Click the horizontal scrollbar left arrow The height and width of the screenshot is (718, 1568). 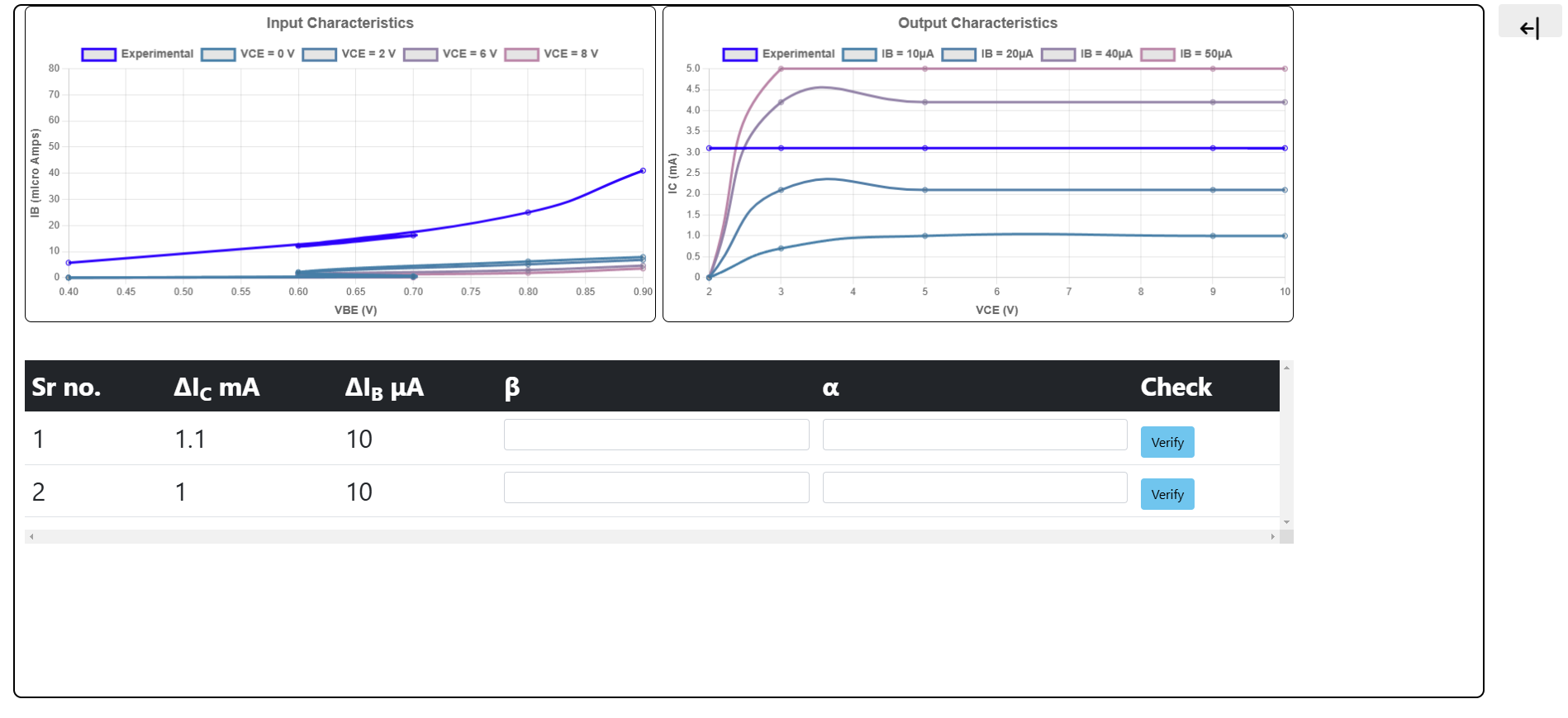pos(31,537)
